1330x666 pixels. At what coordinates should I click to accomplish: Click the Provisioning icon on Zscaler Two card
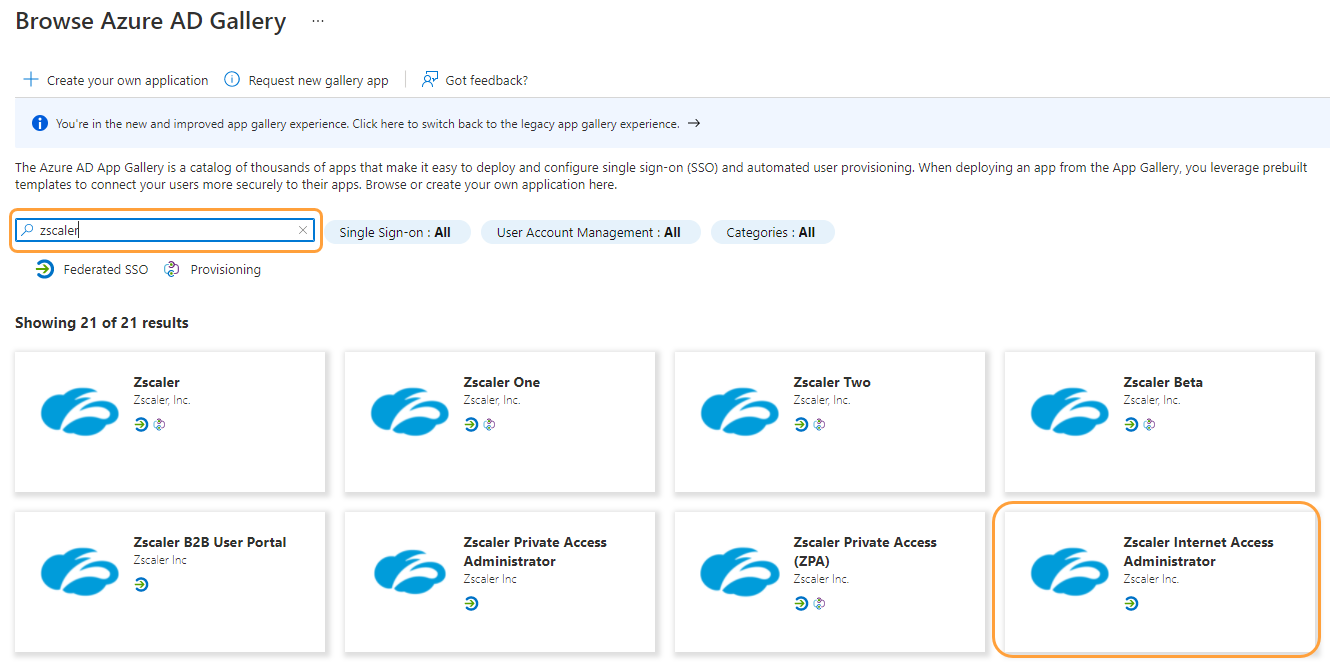coord(819,424)
